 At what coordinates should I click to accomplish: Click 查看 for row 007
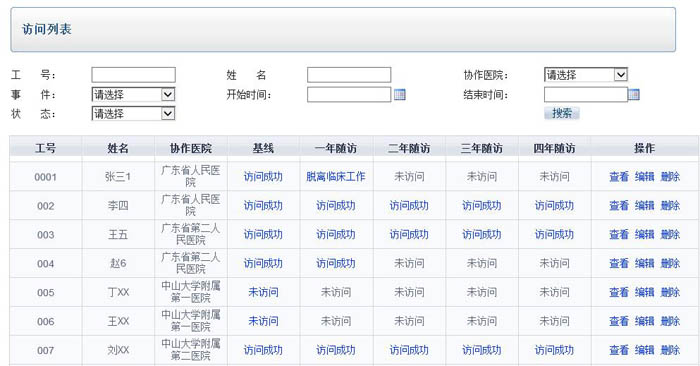619,350
